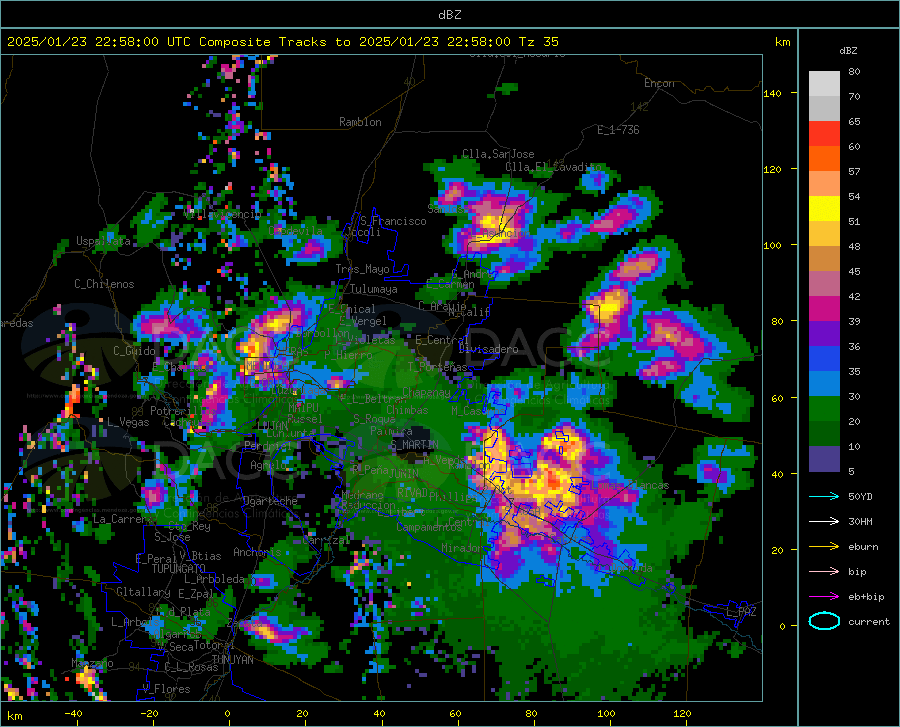Click the magenta eb+bip arrow symbol
This screenshot has width=900, height=727.
[x=824, y=597]
